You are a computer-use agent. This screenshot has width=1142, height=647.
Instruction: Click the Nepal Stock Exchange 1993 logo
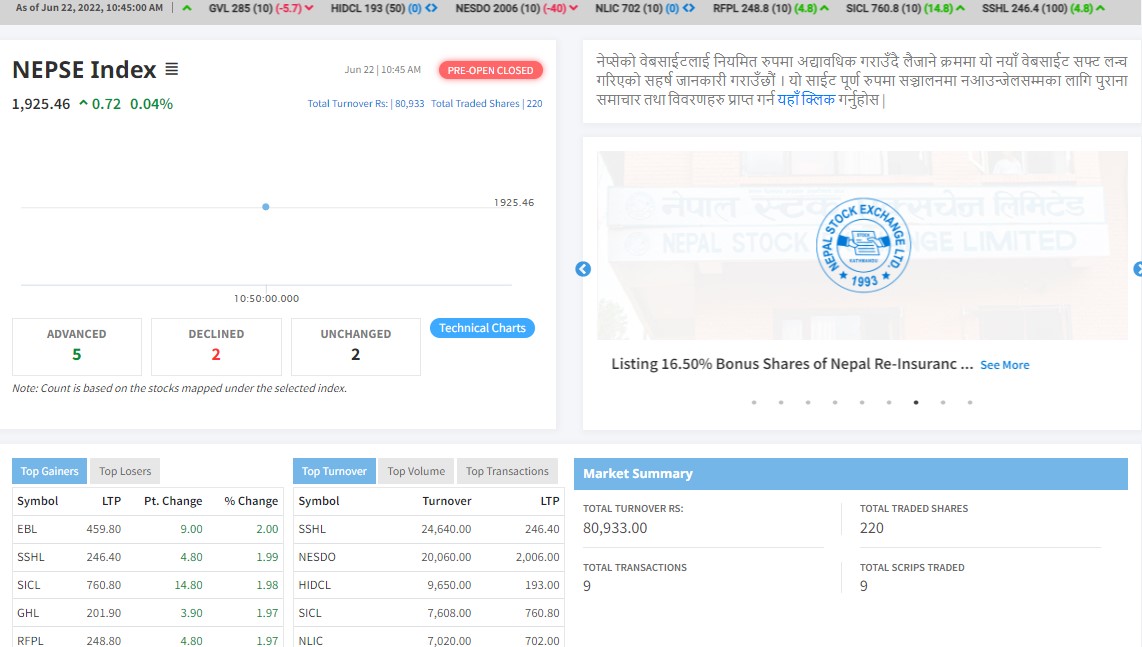863,246
